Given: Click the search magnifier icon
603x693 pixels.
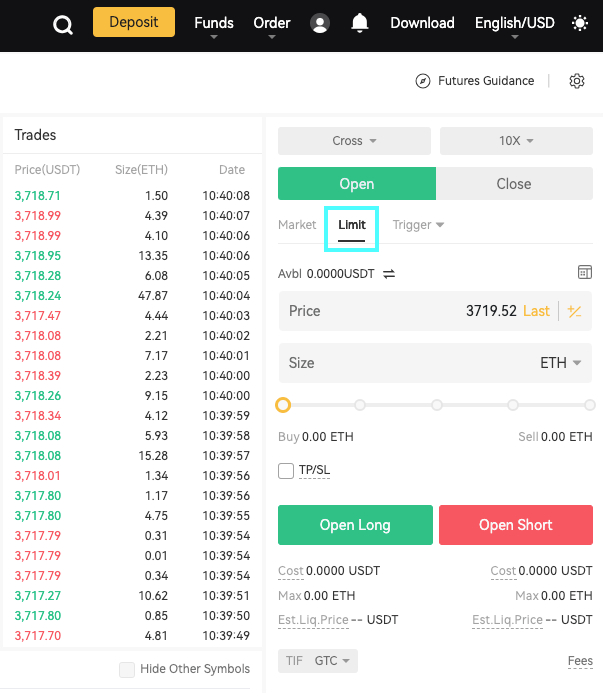Looking at the screenshot, I should pos(63,24).
